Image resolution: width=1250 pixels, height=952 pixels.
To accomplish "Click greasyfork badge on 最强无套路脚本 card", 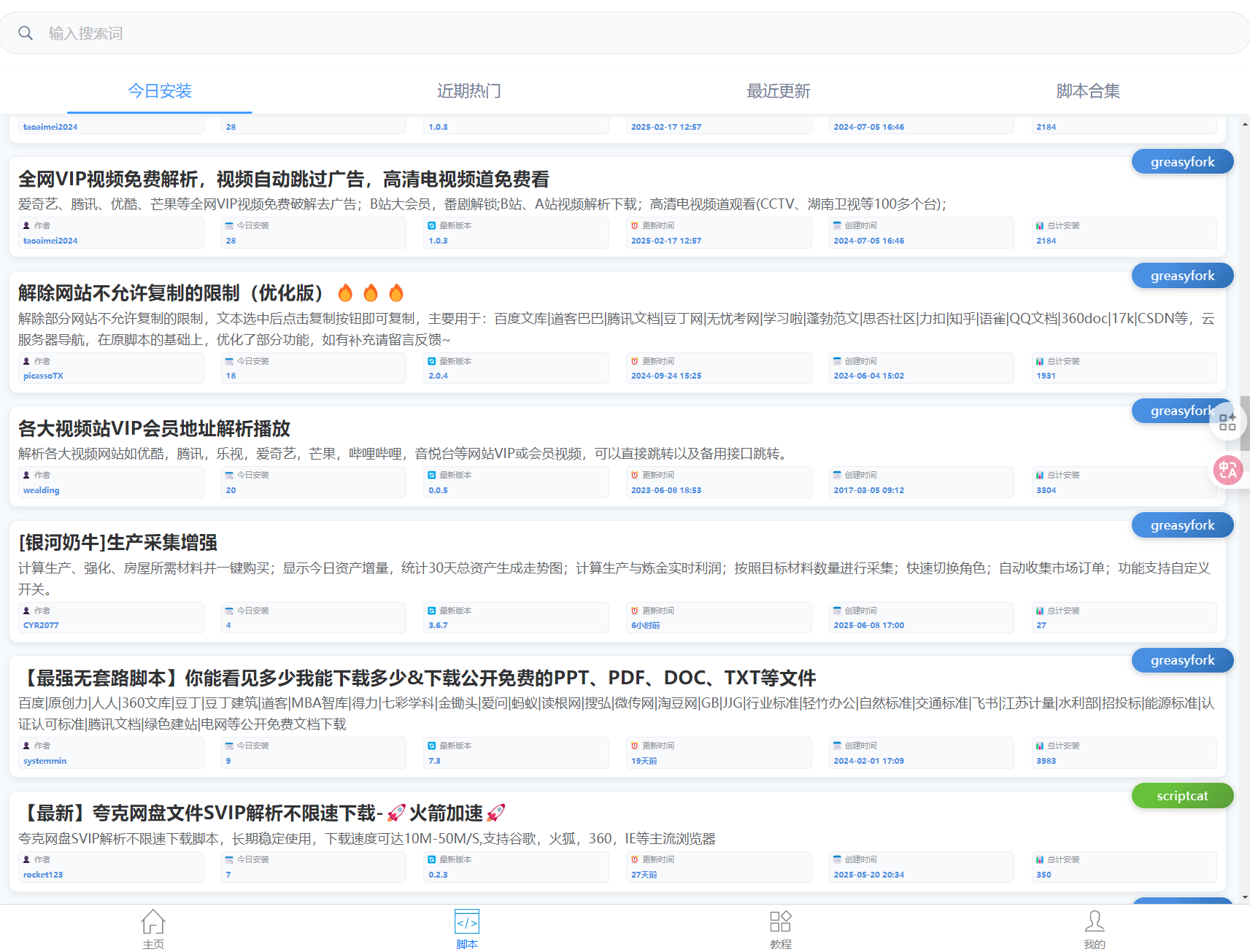I will click(x=1183, y=660).
